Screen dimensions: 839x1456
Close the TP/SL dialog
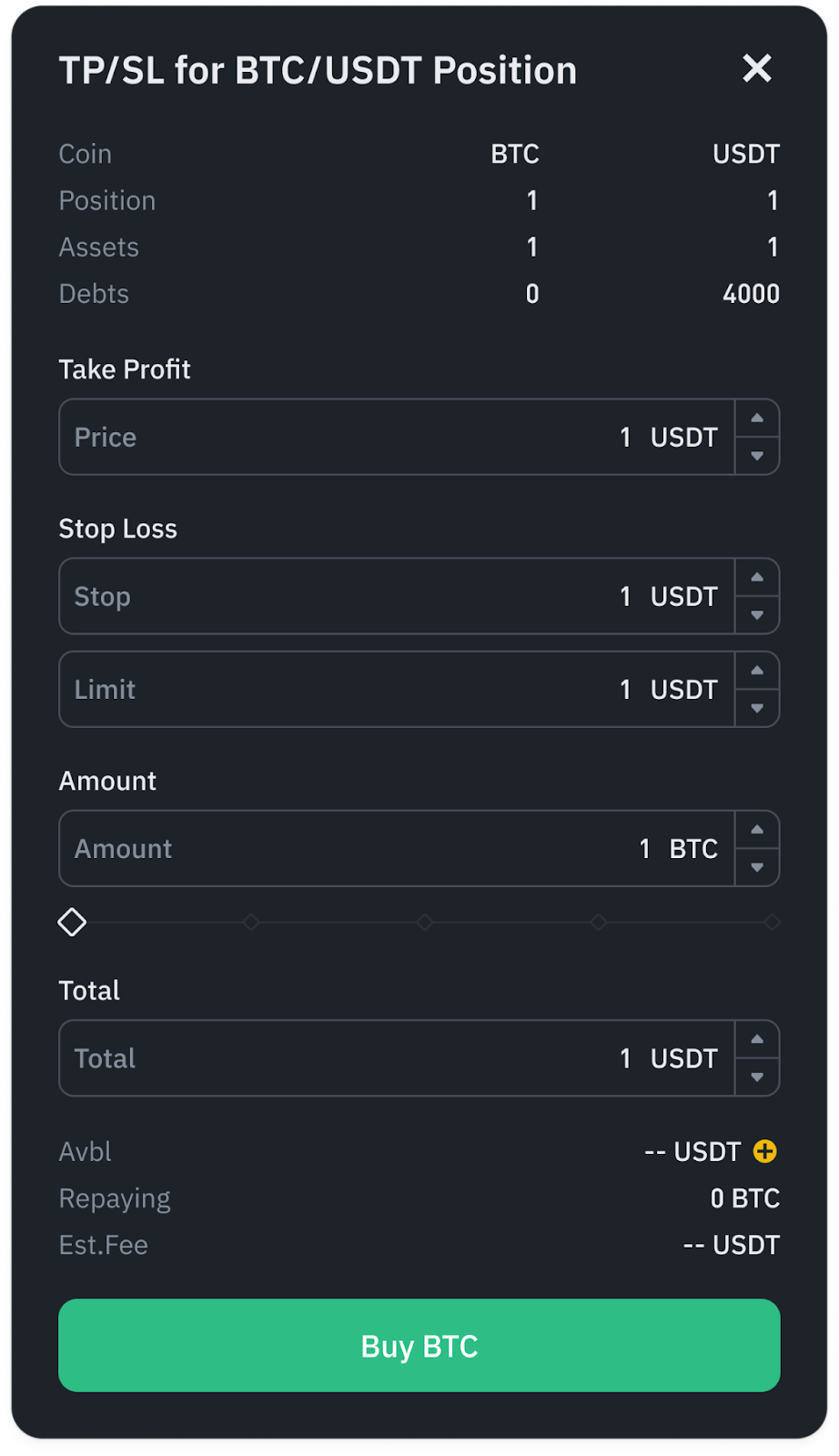coord(756,68)
